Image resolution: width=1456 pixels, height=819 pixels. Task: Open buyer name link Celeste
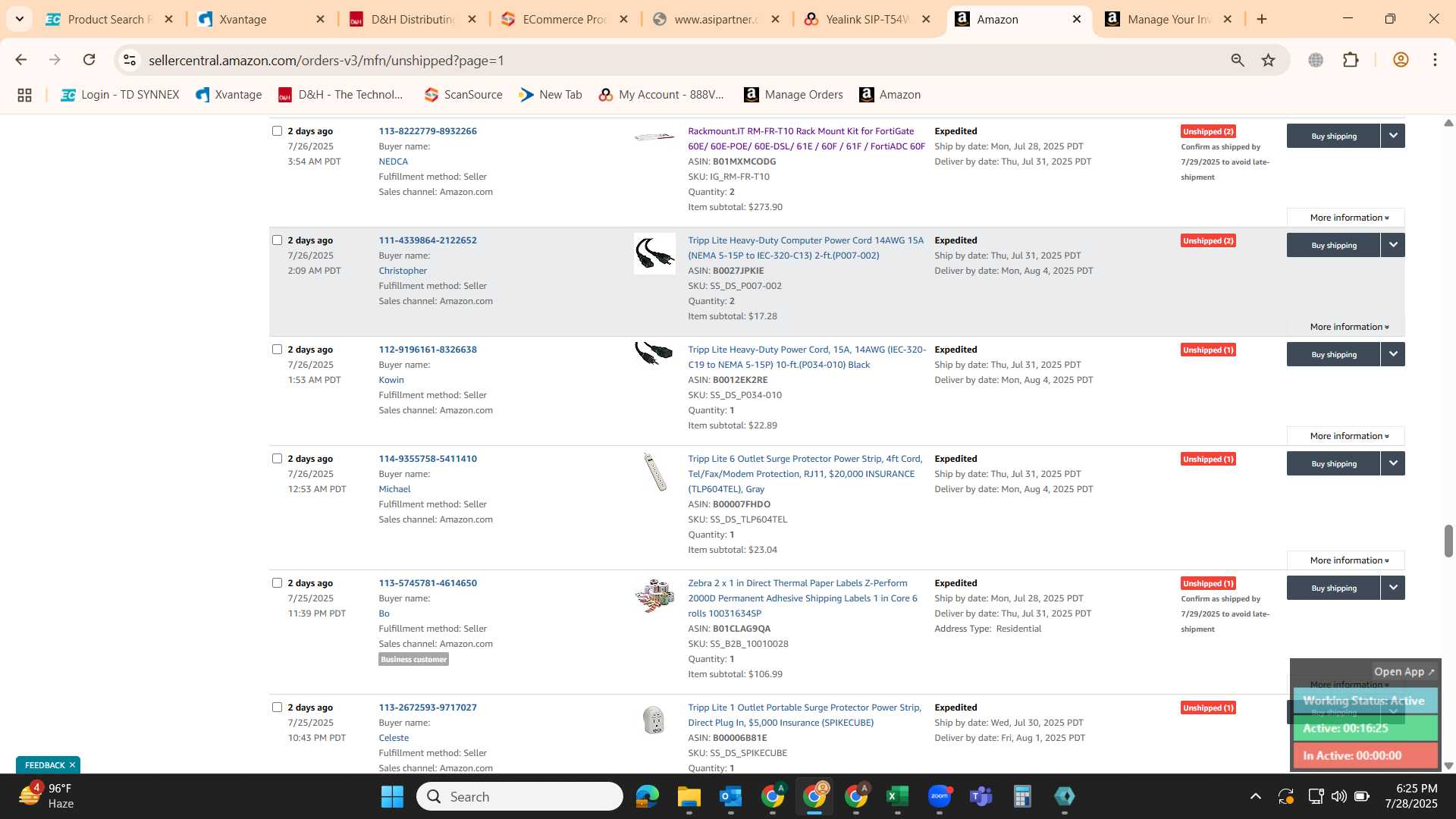pyautogui.click(x=394, y=738)
